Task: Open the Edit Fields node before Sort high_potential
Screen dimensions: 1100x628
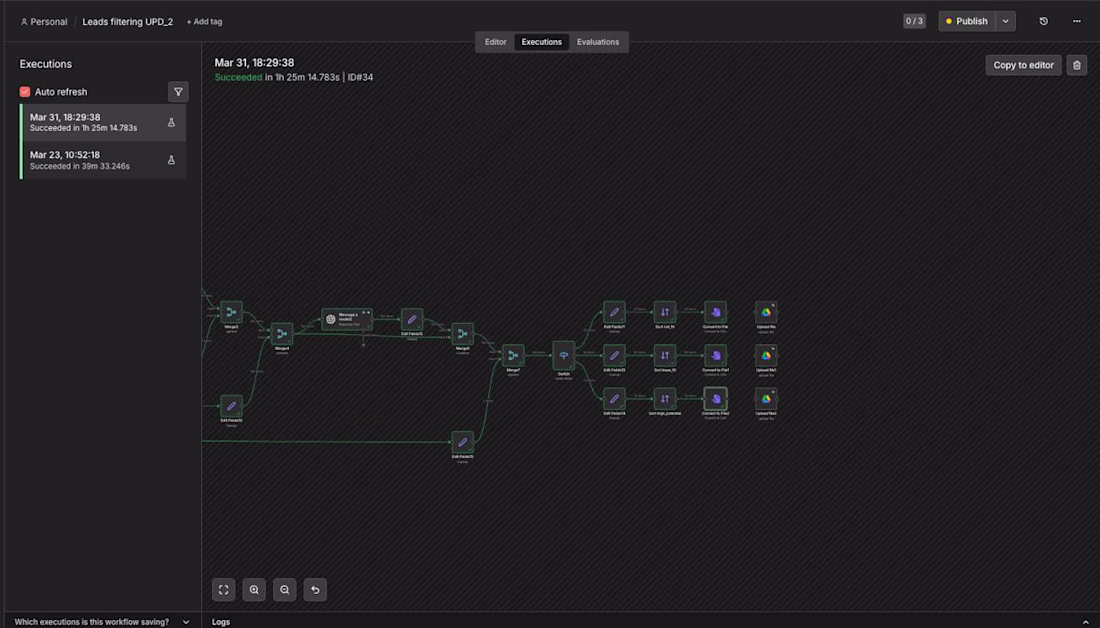Action: click(x=614, y=399)
